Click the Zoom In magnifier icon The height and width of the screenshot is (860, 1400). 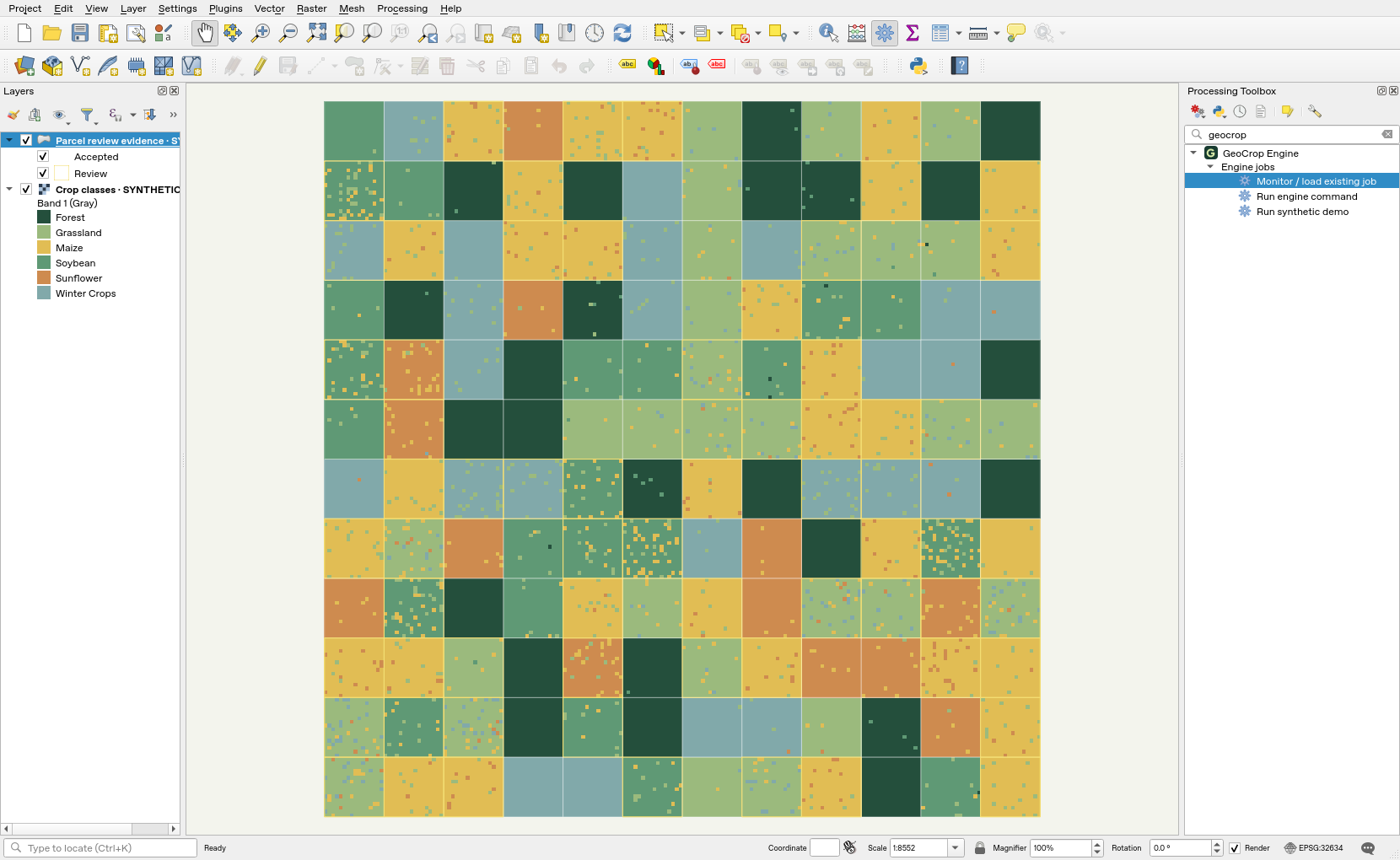coord(261,33)
